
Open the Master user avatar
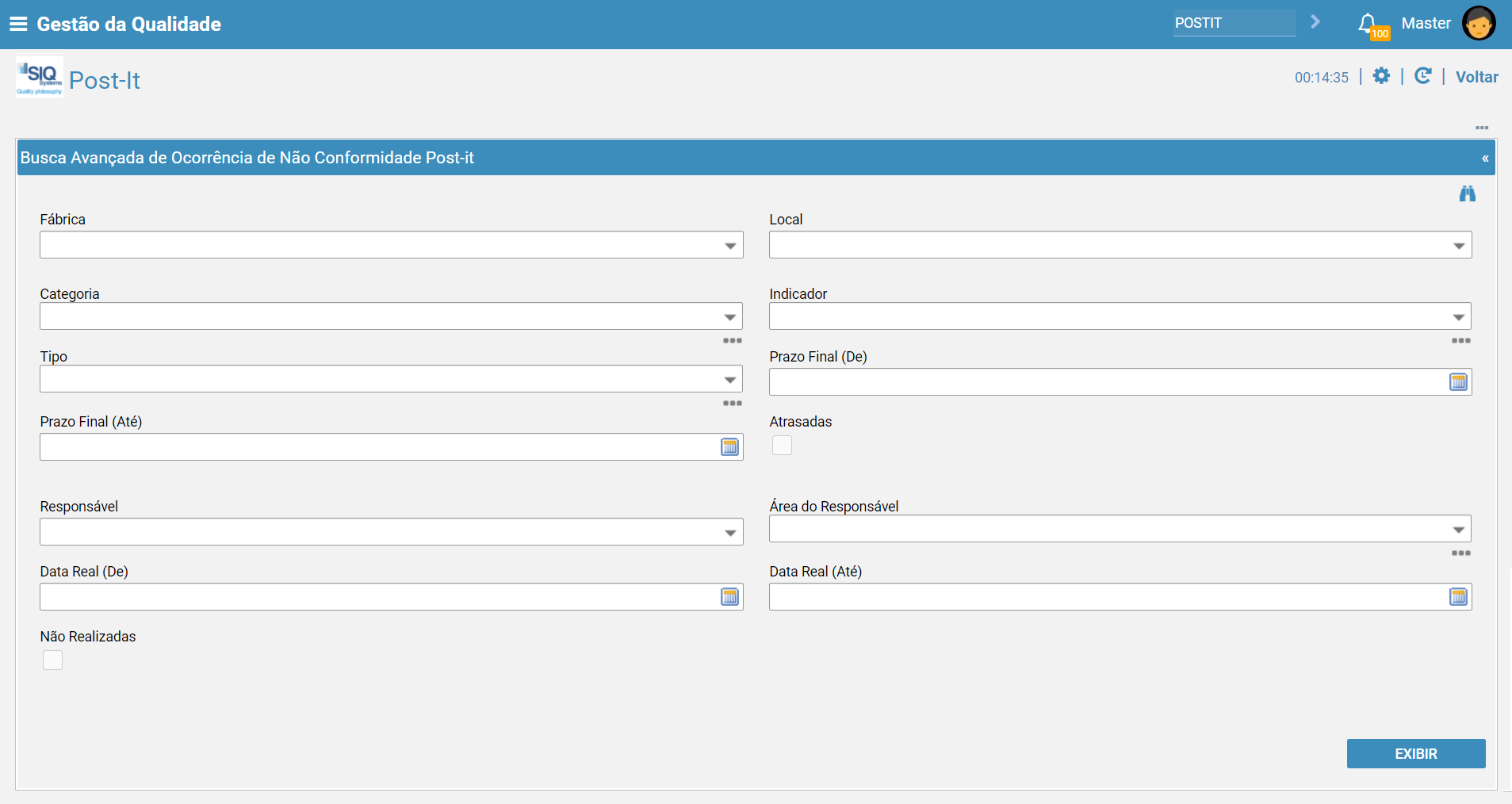click(1479, 23)
